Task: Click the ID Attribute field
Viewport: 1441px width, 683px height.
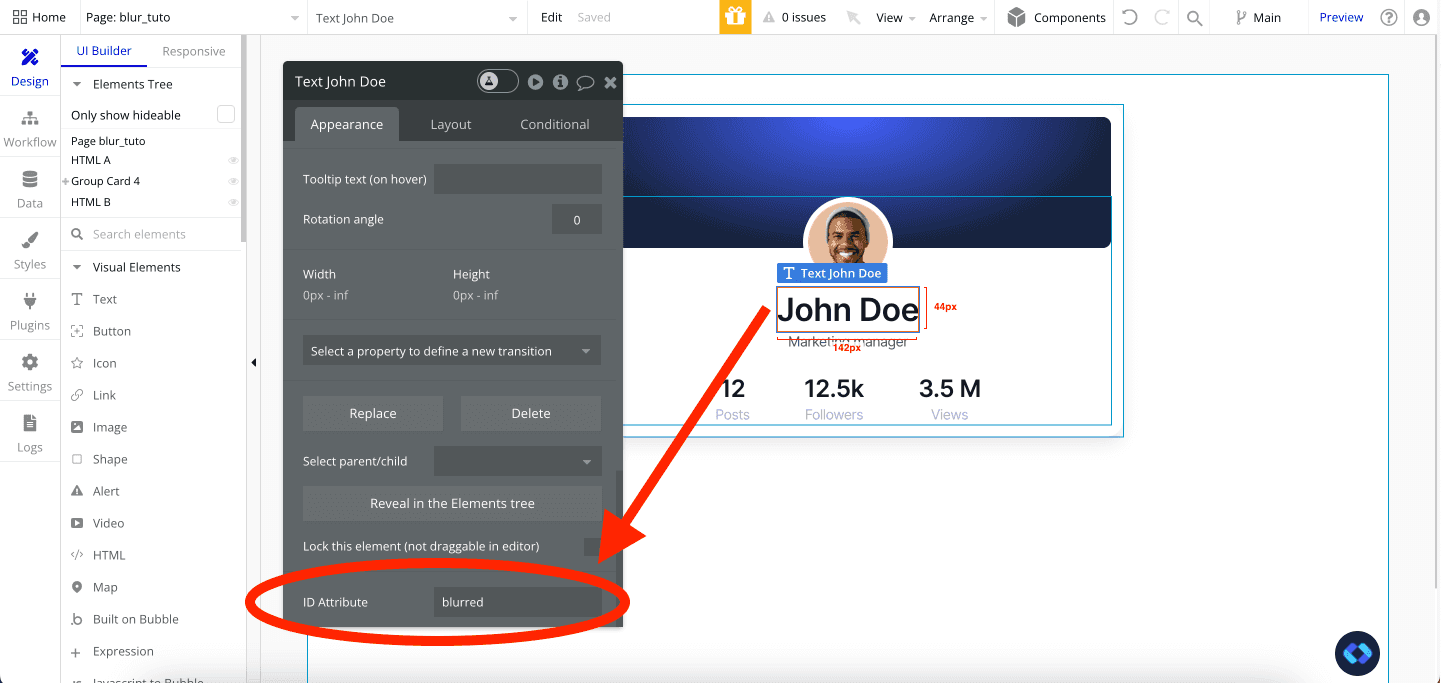Action: [518, 602]
